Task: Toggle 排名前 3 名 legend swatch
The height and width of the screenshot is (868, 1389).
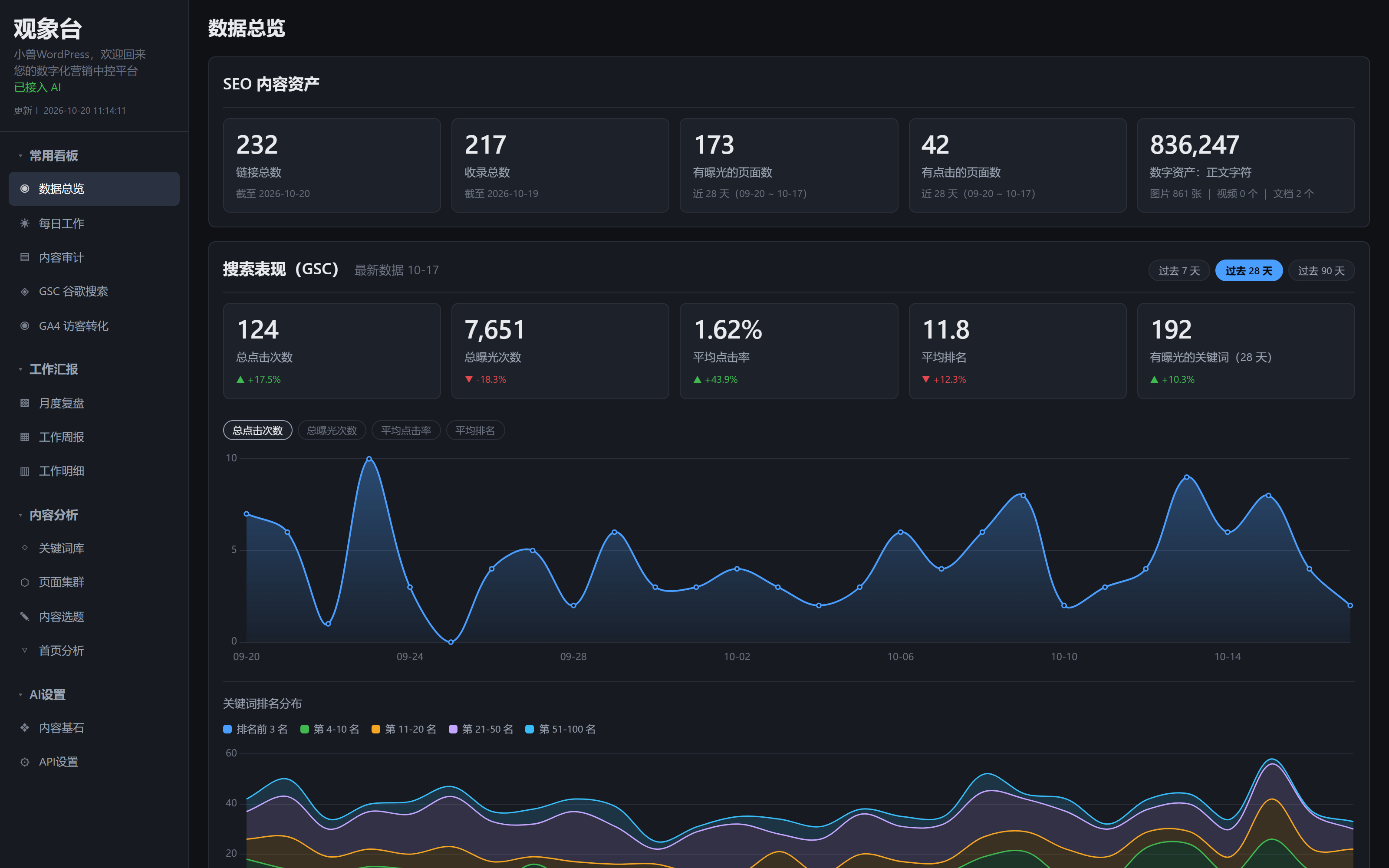Action: point(227,729)
